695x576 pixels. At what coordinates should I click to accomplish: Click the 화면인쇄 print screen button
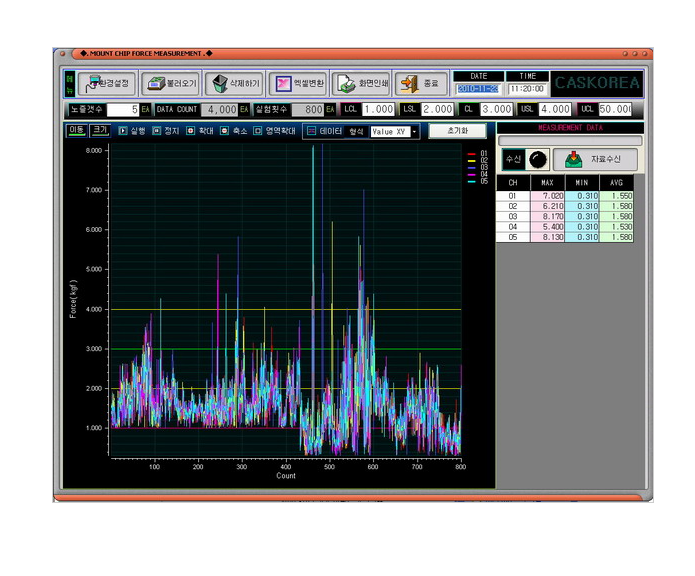point(362,83)
